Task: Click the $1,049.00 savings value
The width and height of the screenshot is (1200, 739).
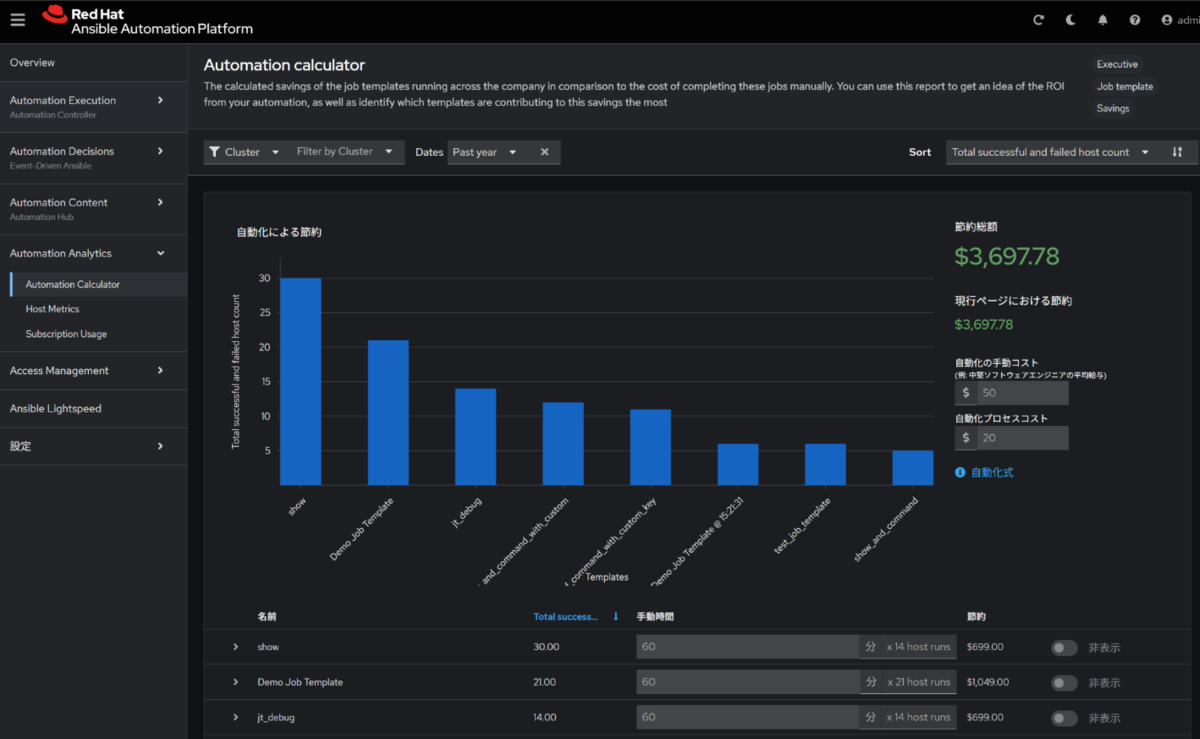Action: click(x=988, y=682)
